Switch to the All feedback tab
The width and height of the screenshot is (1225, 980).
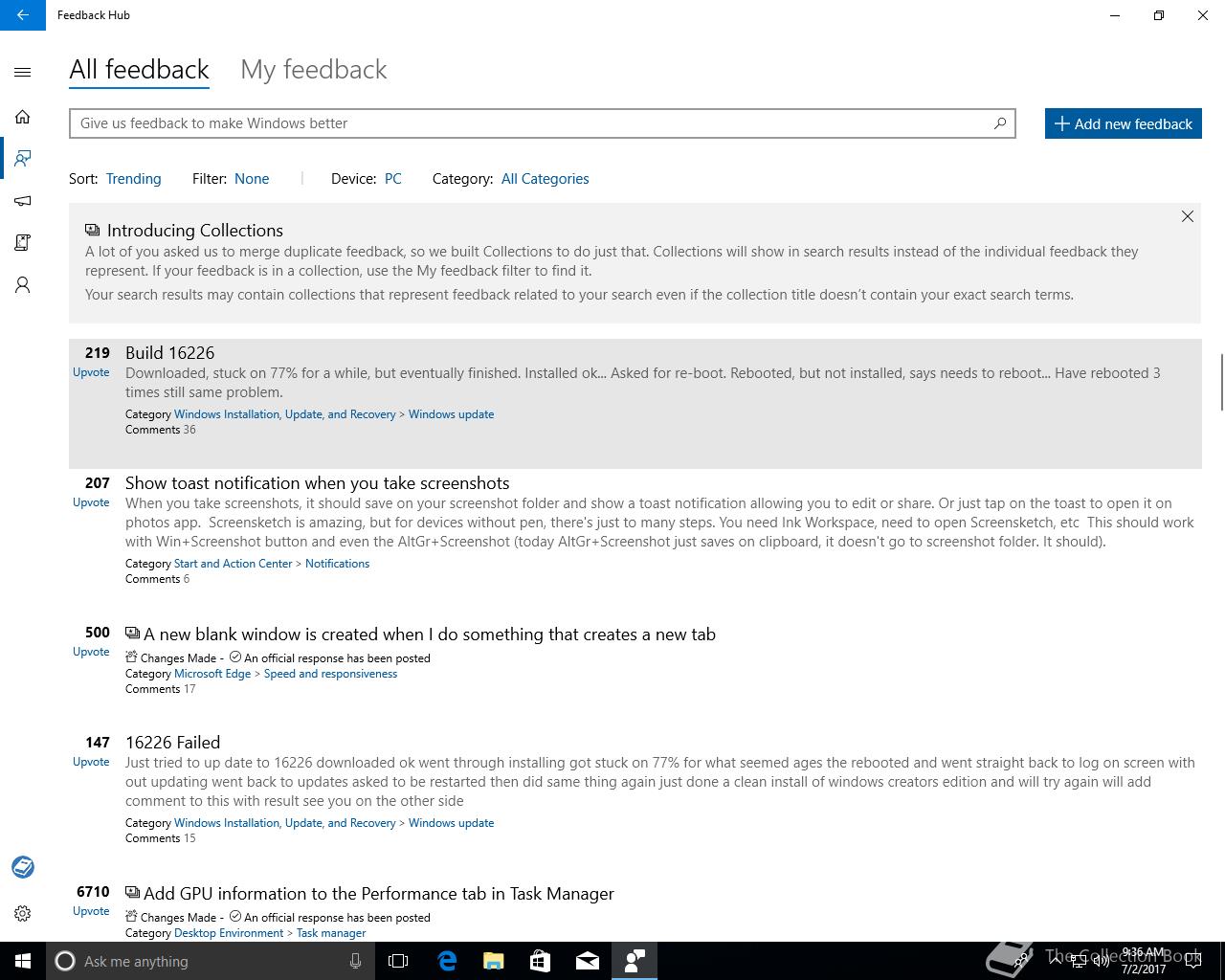pyautogui.click(x=139, y=69)
